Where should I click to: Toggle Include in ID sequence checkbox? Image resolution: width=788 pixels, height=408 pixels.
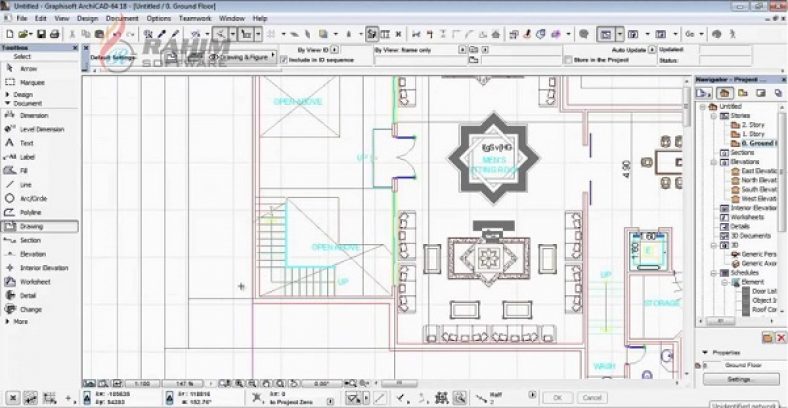click(284, 60)
